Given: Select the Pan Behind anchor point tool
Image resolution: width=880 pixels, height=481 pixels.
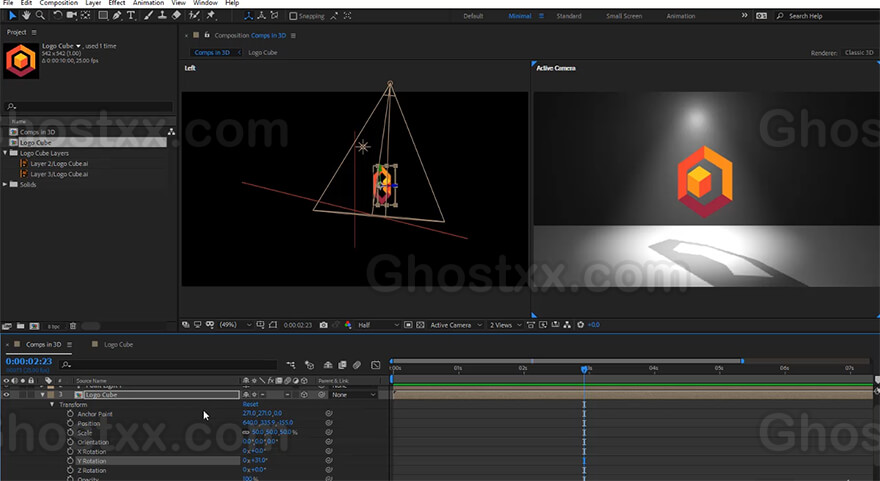Looking at the screenshot, I should [86, 16].
